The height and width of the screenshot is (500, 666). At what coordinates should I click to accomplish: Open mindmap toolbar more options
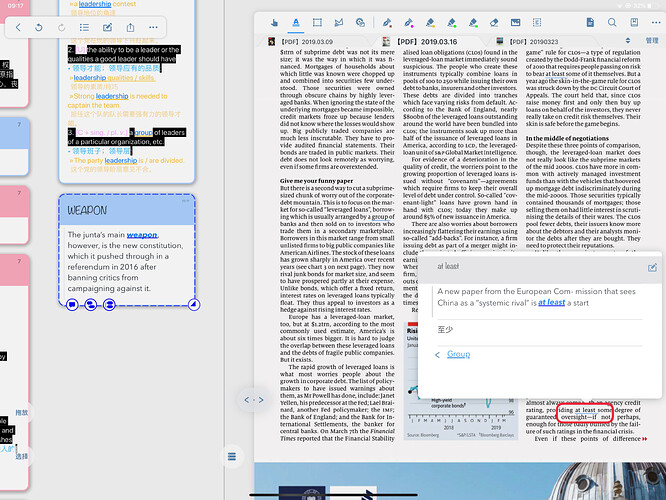pyautogui.click(x=153, y=28)
